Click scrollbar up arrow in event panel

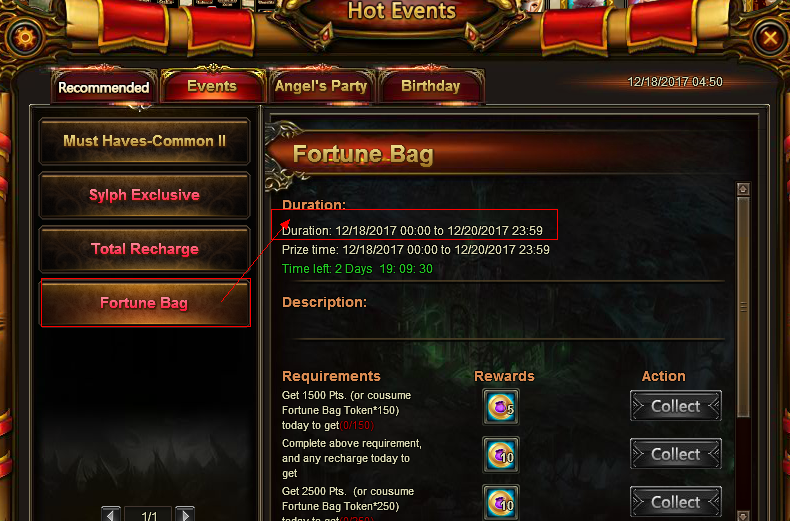[743, 189]
